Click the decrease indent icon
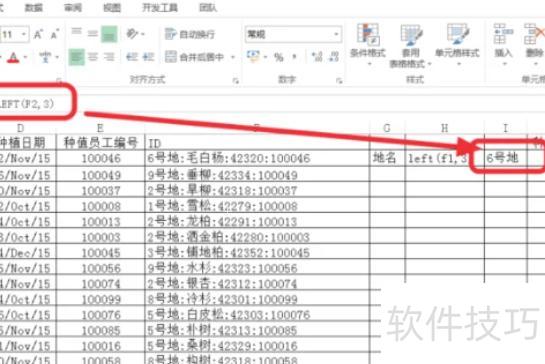Viewport: 545px width, 364px height. point(132,57)
